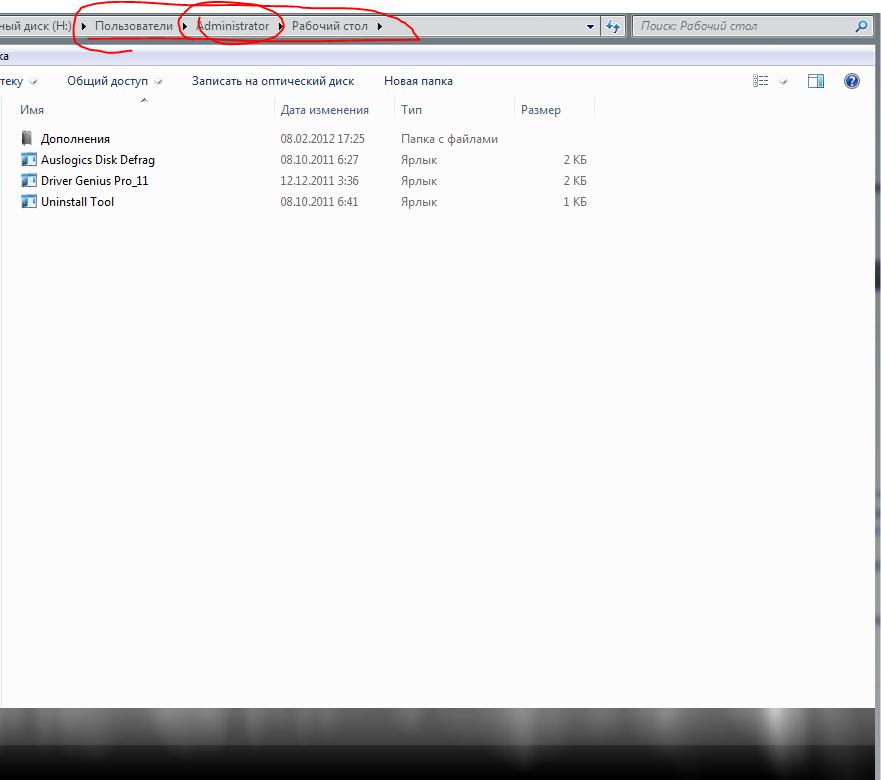Click the date 12.12.2011 3:36
The height and width of the screenshot is (780, 881).
(x=319, y=180)
